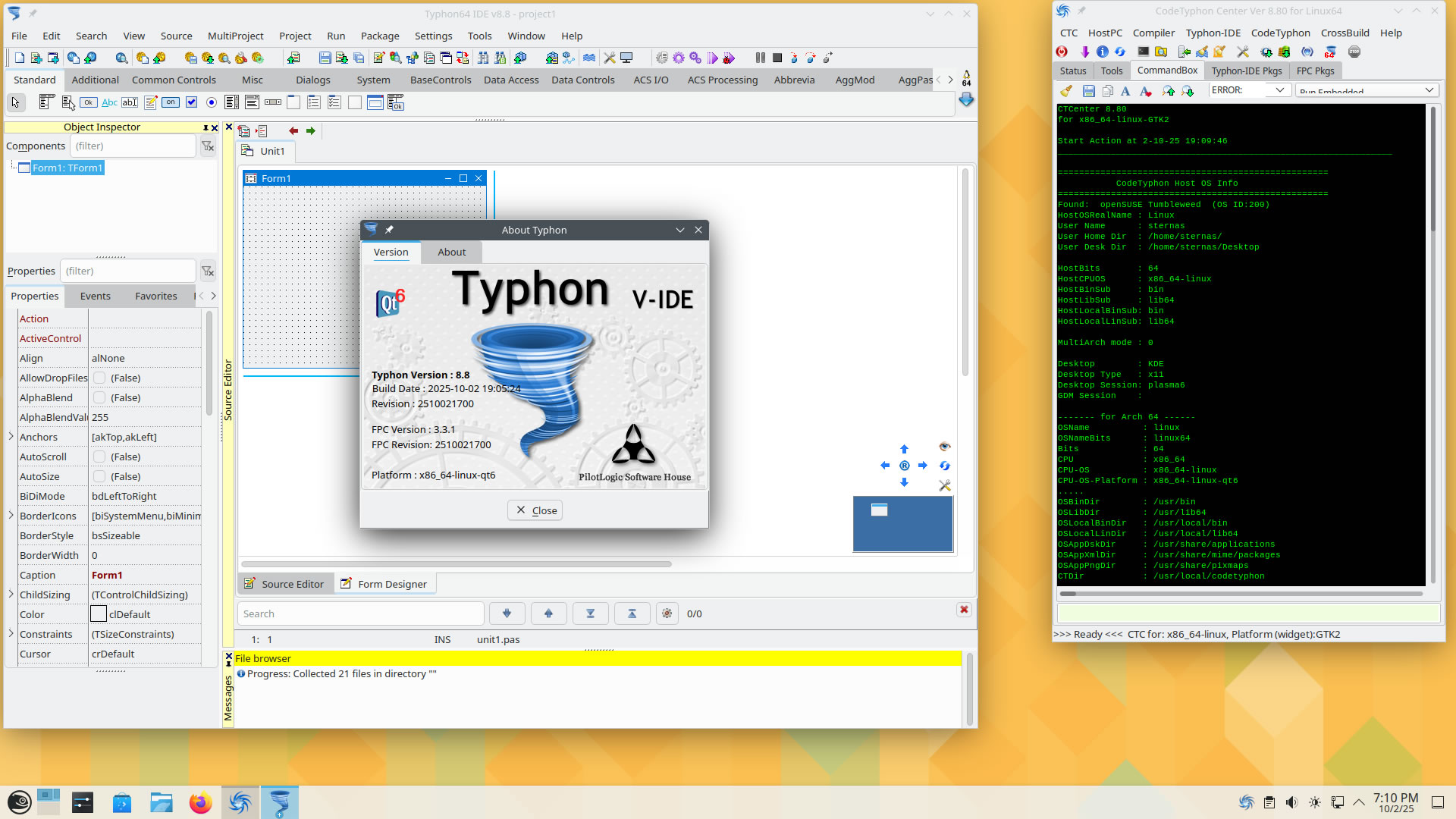Select the TButton component in palette
1456x819 pixels.
[x=89, y=102]
